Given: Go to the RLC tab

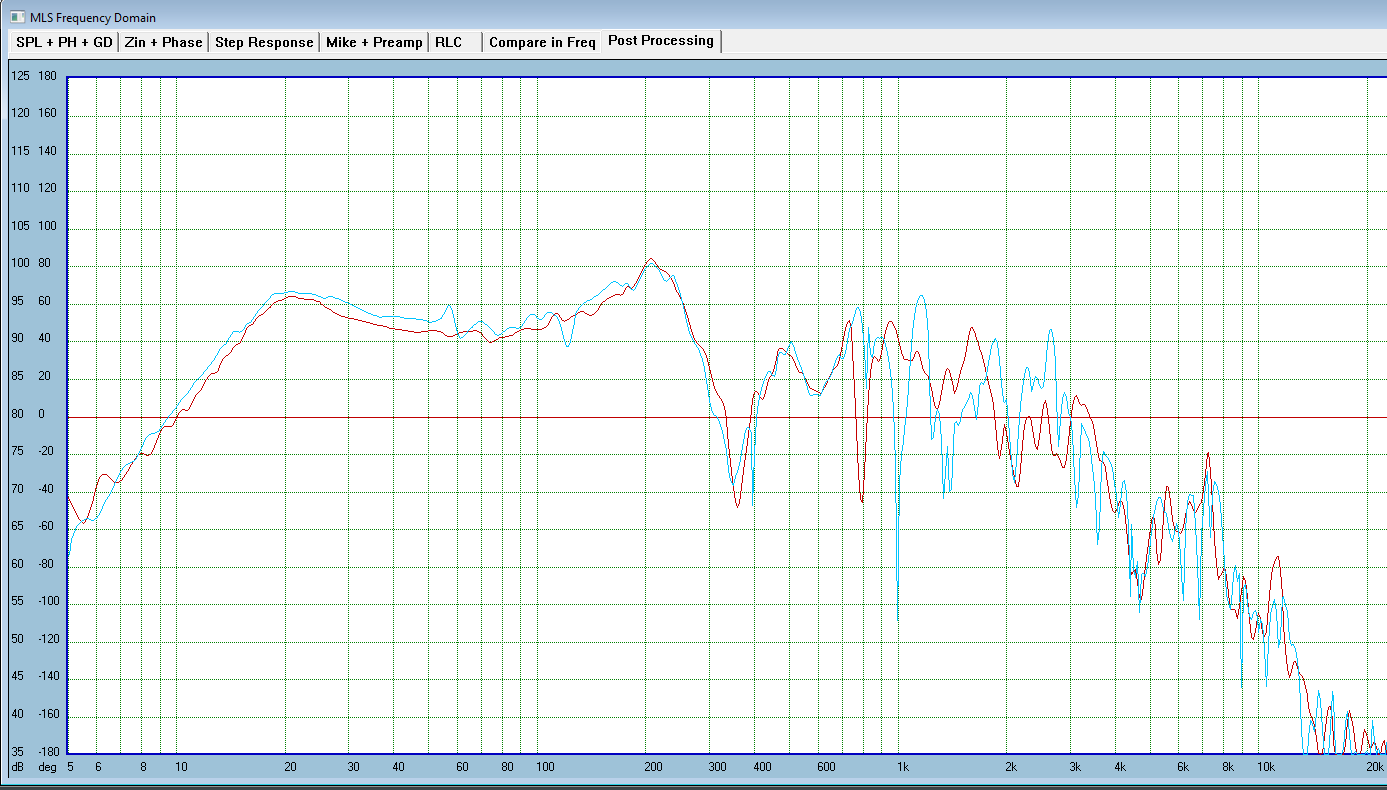Looking at the screenshot, I should 449,42.
